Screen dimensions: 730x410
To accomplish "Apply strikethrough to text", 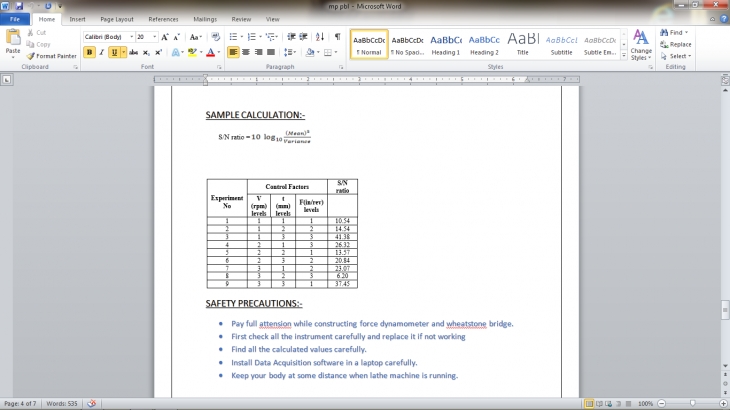I will tap(134, 52).
